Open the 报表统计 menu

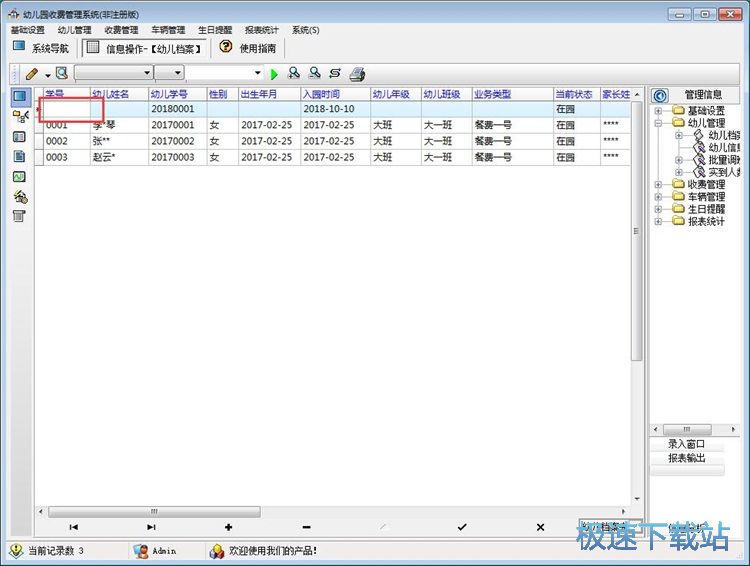coord(261,30)
